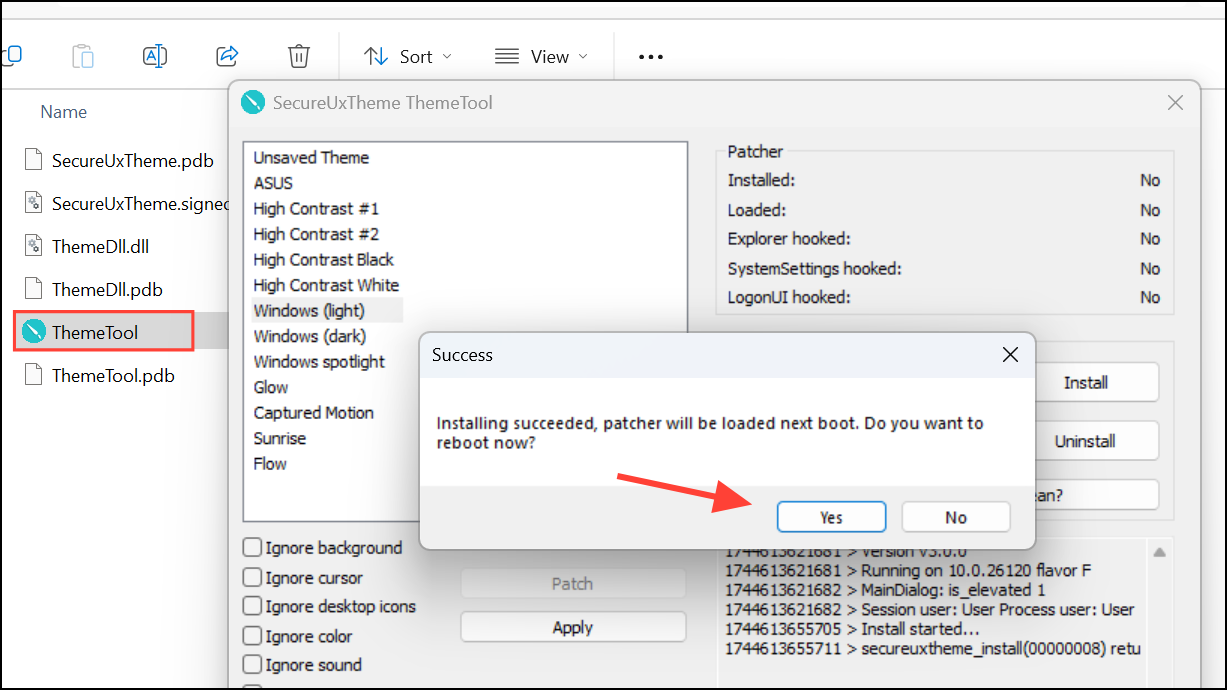
Task: Click the 'LogonUI hooked:' status row
Action: (x=943, y=297)
